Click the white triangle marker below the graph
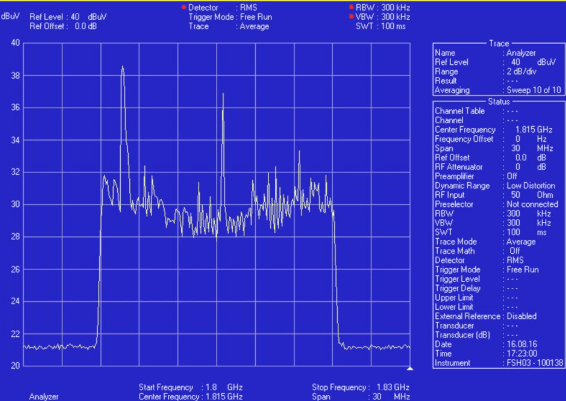The width and height of the screenshot is (566, 401). (410, 369)
